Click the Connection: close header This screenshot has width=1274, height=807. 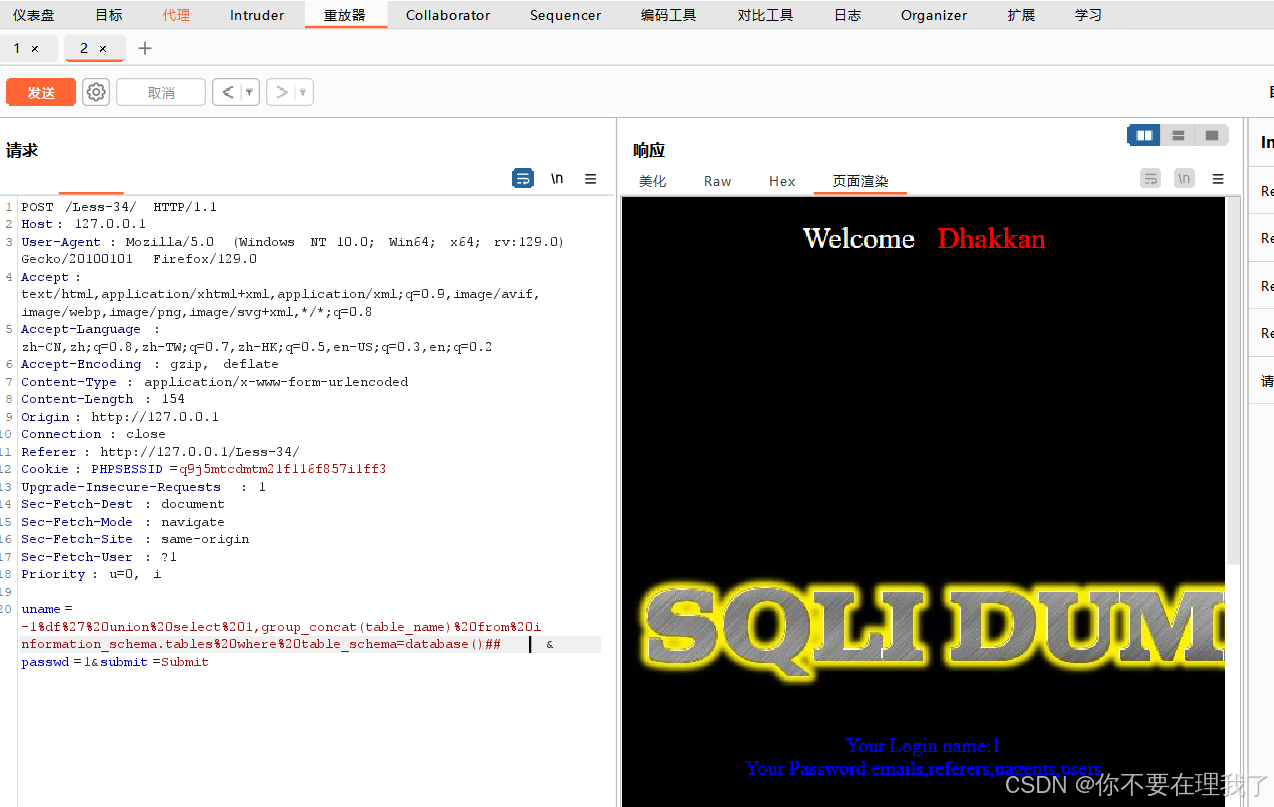(93, 434)
